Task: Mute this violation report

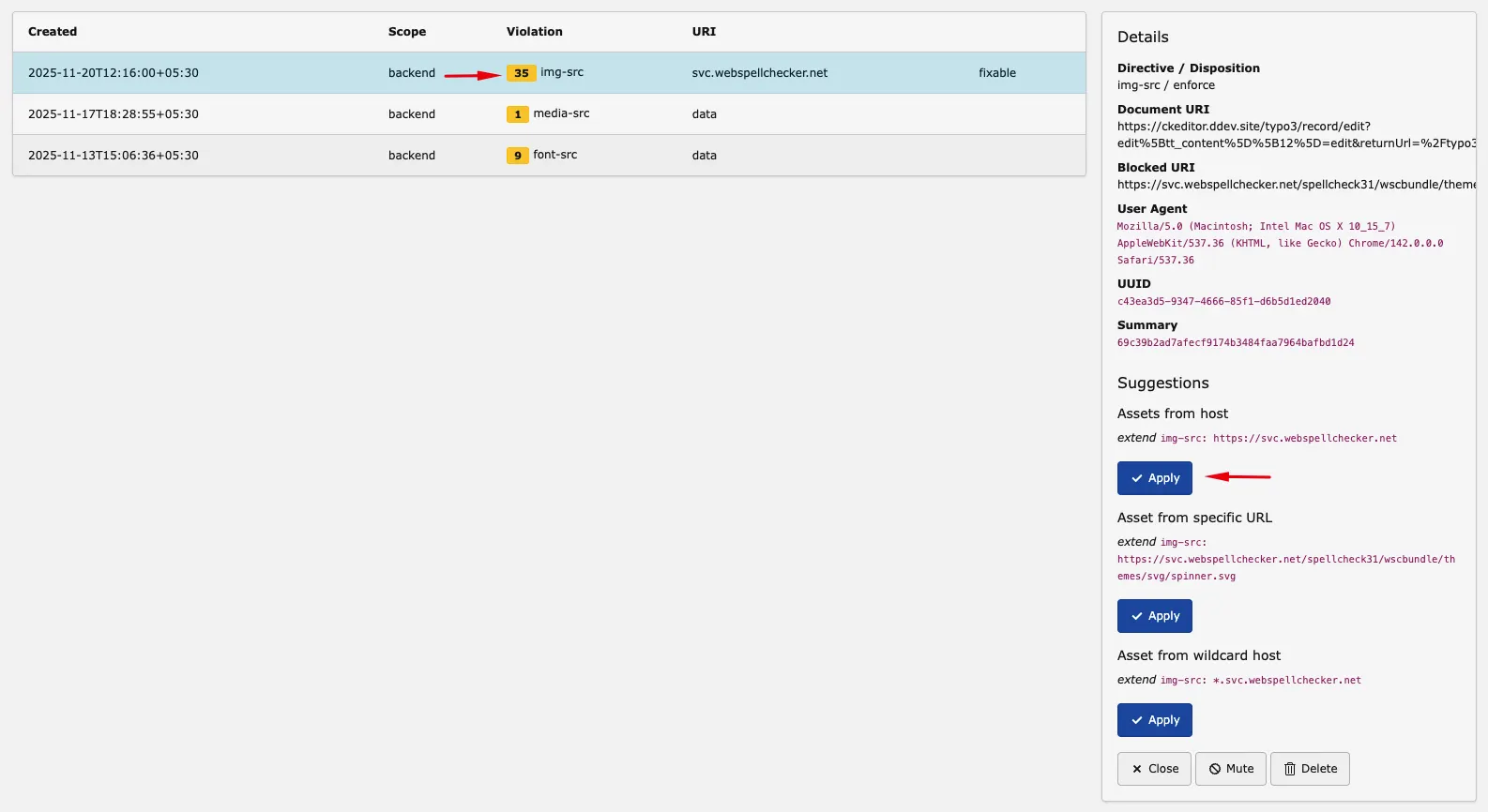Action: (x=1231, y=769)
